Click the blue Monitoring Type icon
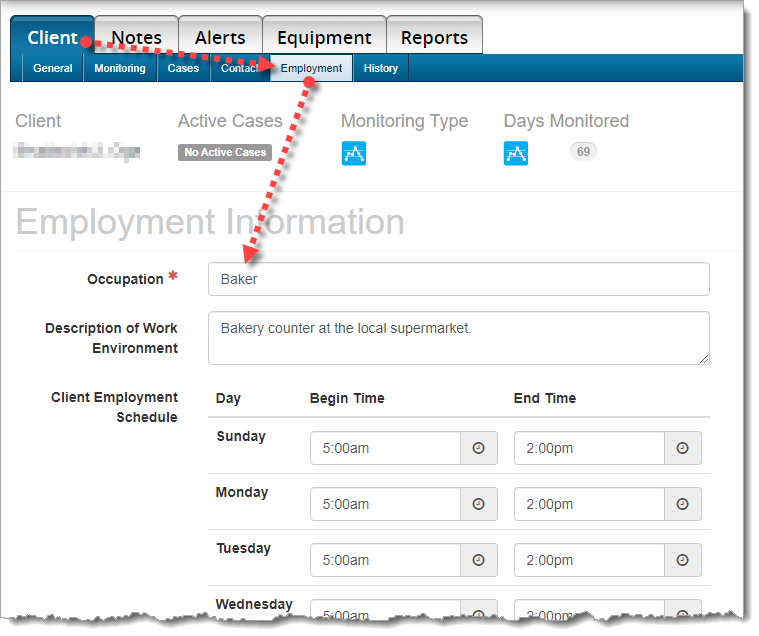Viewport: 759px width, 636px height. click(x=354, y=153)
